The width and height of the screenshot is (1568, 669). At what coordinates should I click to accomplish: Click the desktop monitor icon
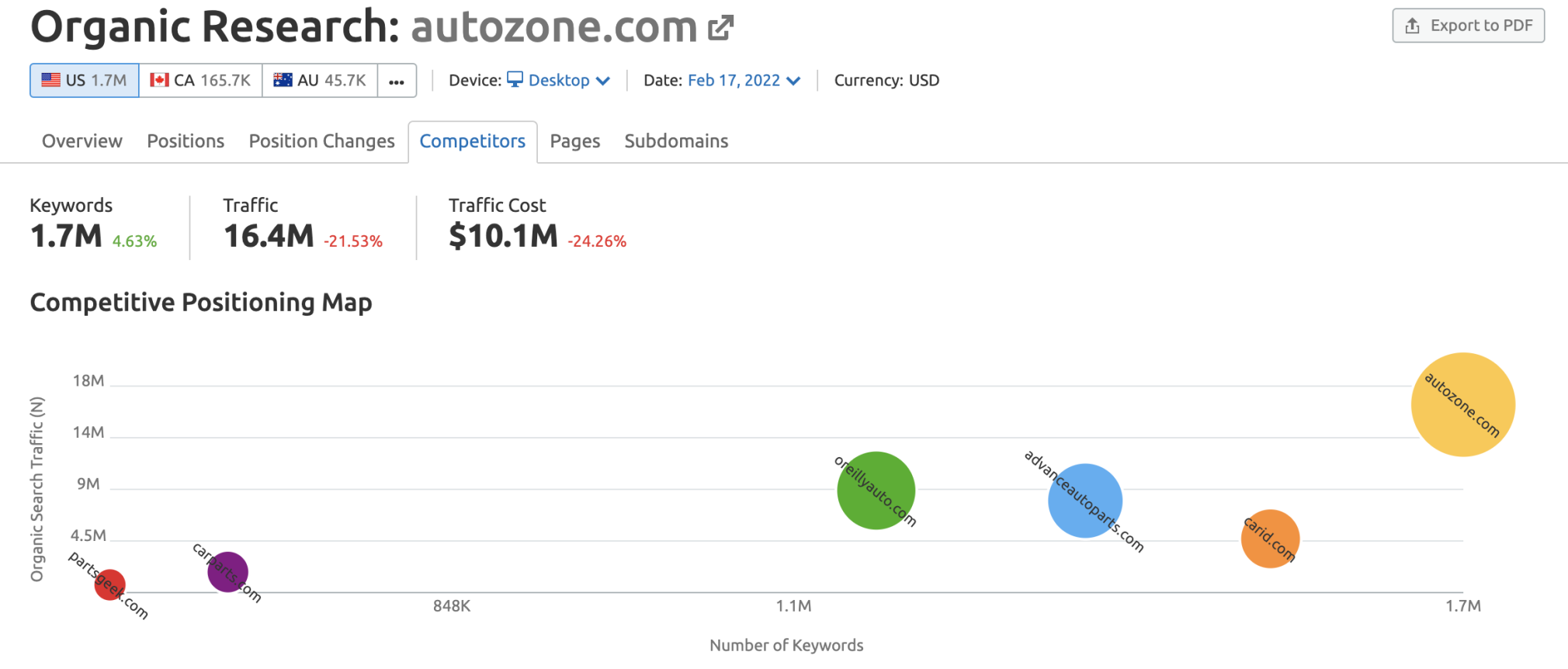click(515, 80)
